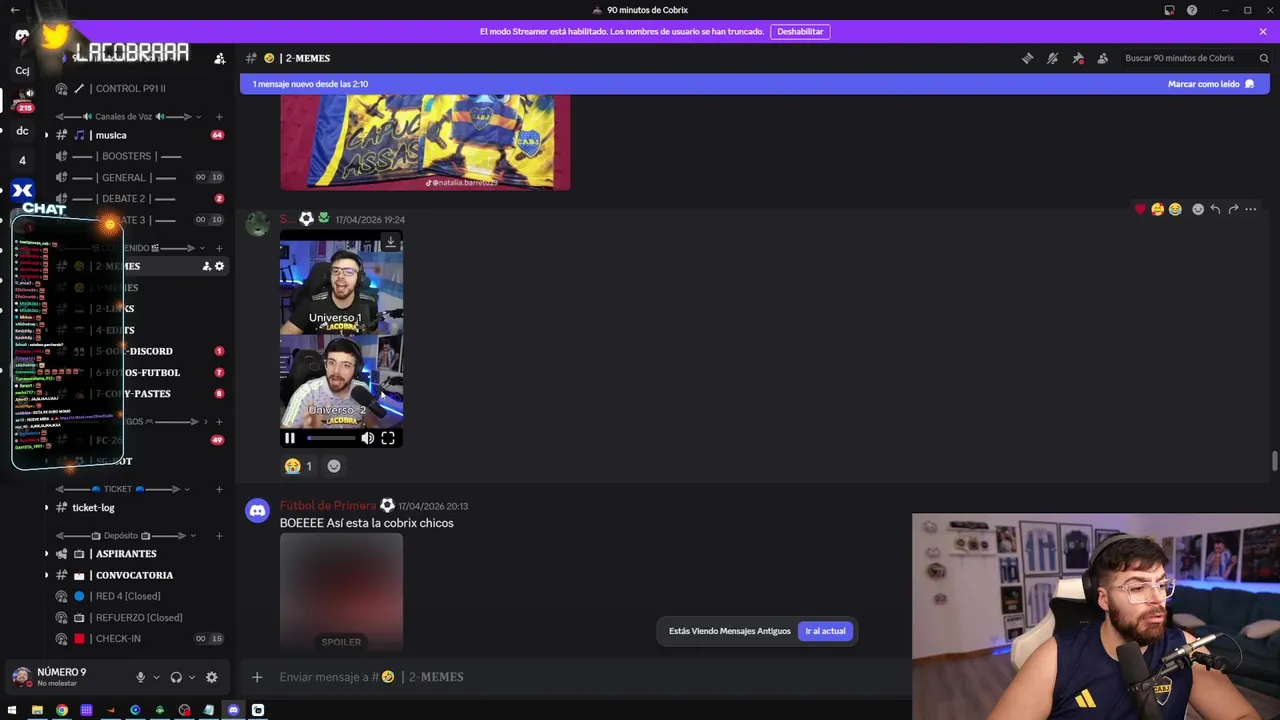Forward the message with forward arrow

(1233, 209)
